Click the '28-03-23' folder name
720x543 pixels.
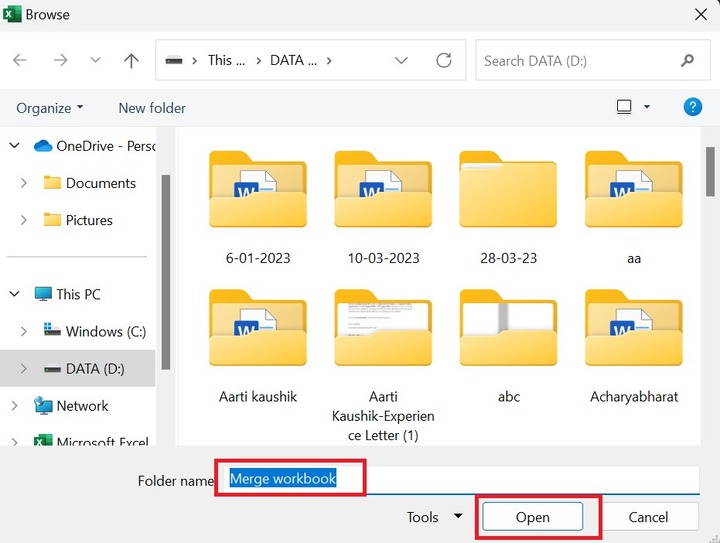click(508, 258)
